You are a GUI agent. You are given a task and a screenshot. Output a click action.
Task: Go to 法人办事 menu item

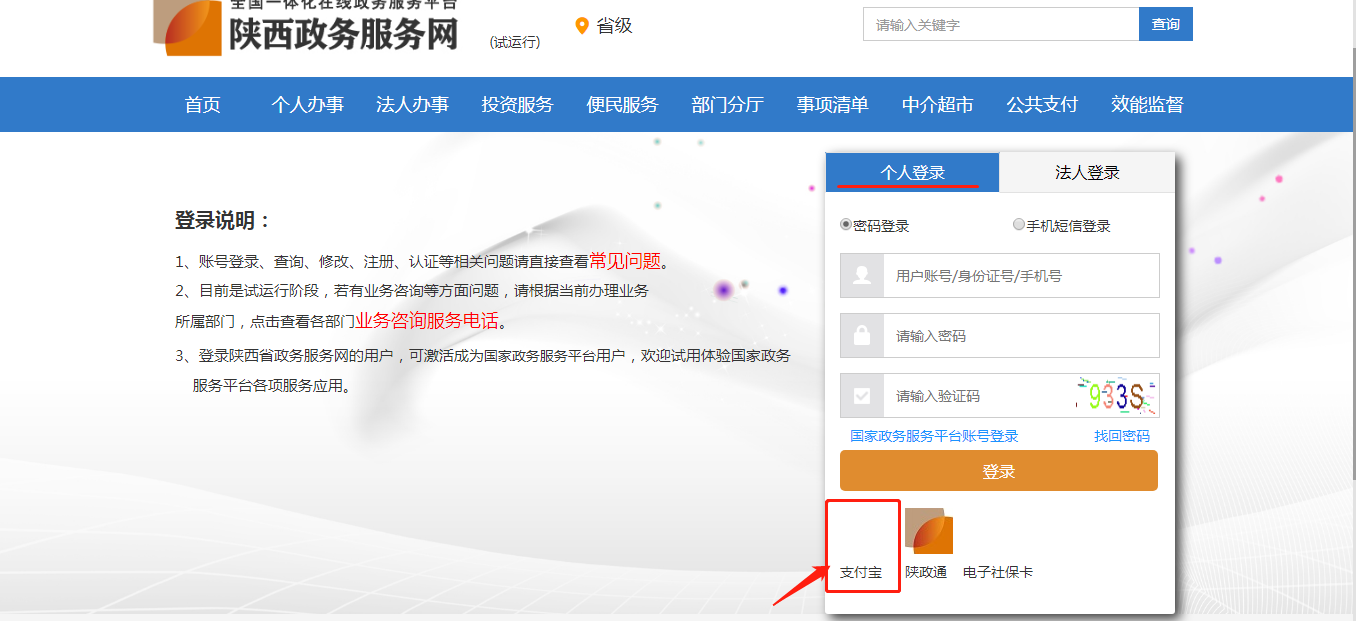point(412,105)
